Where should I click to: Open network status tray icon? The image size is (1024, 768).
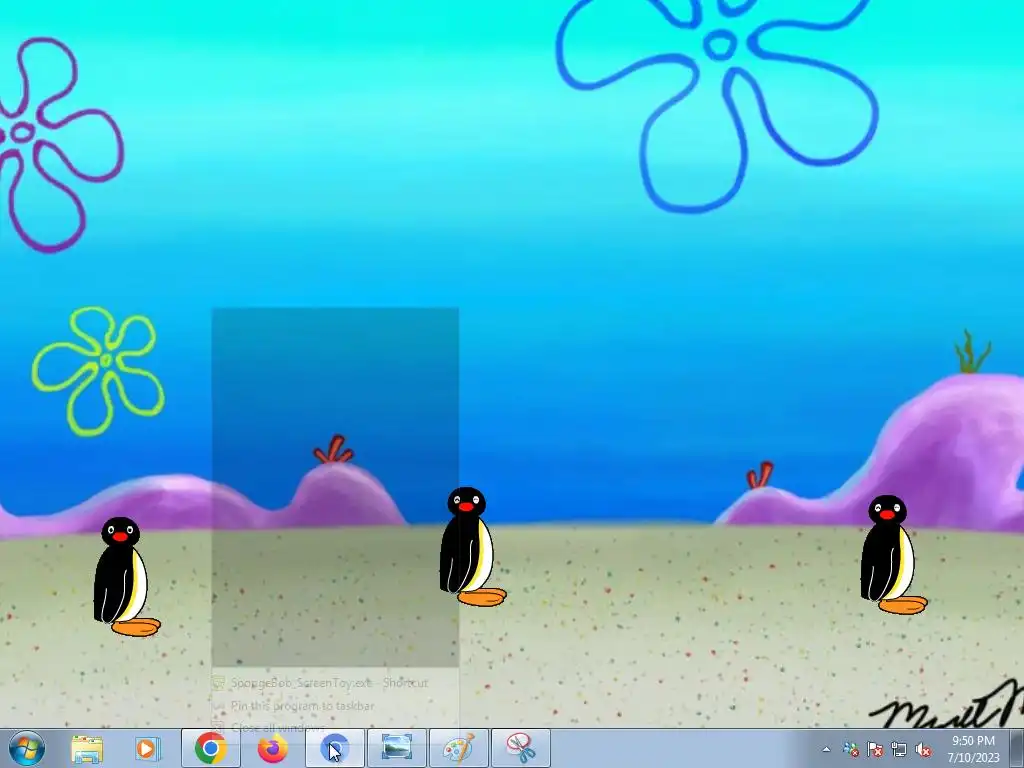pyautogui.click(x=899, y=749)
